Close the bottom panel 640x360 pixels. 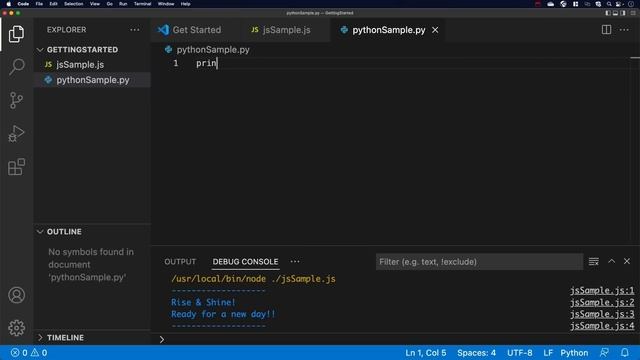tap(627, 261)
